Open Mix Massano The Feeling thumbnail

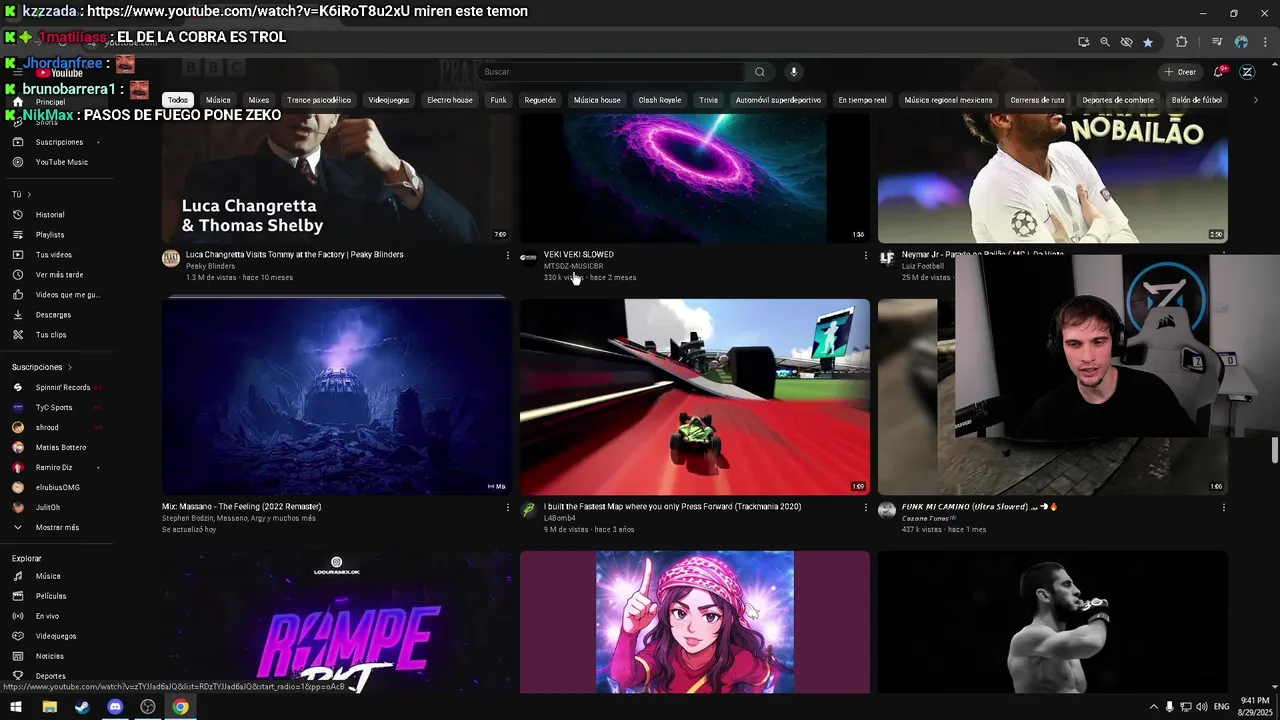coord(337,396)
